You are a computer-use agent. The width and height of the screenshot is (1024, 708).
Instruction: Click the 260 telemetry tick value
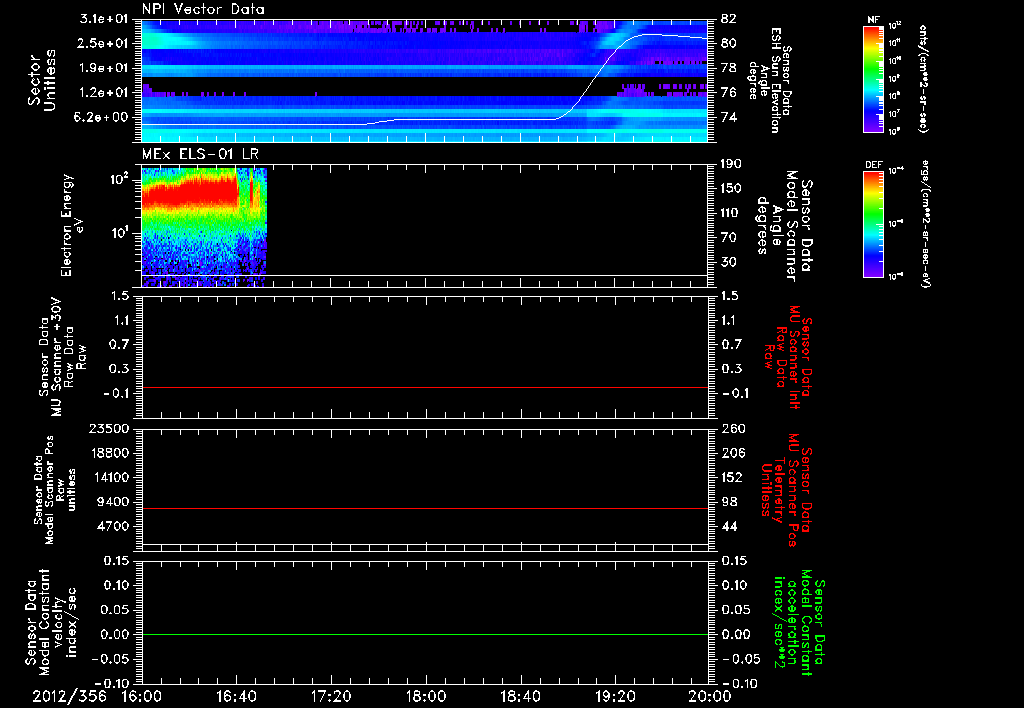pyautogui.click(x=732, y=429)
